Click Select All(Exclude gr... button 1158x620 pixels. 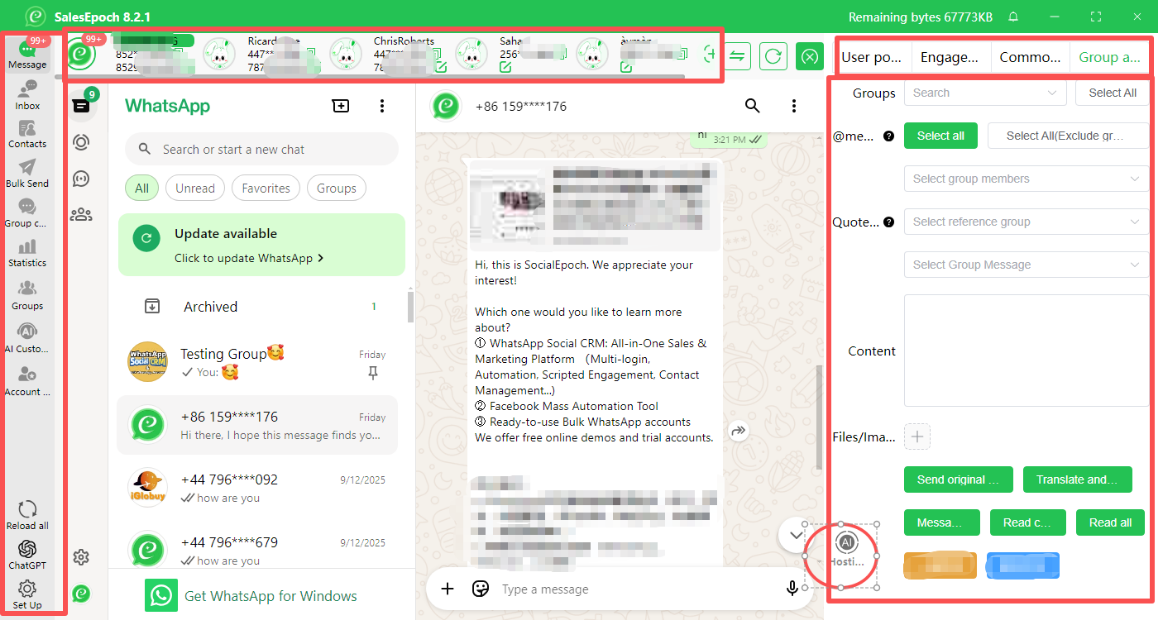tap(1068, 136)
